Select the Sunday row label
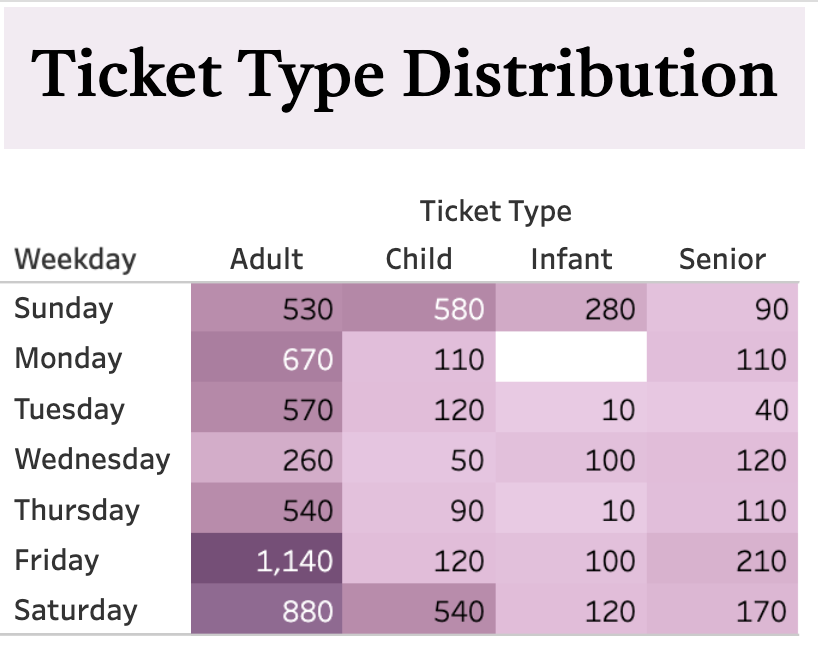 pos(64,308)
